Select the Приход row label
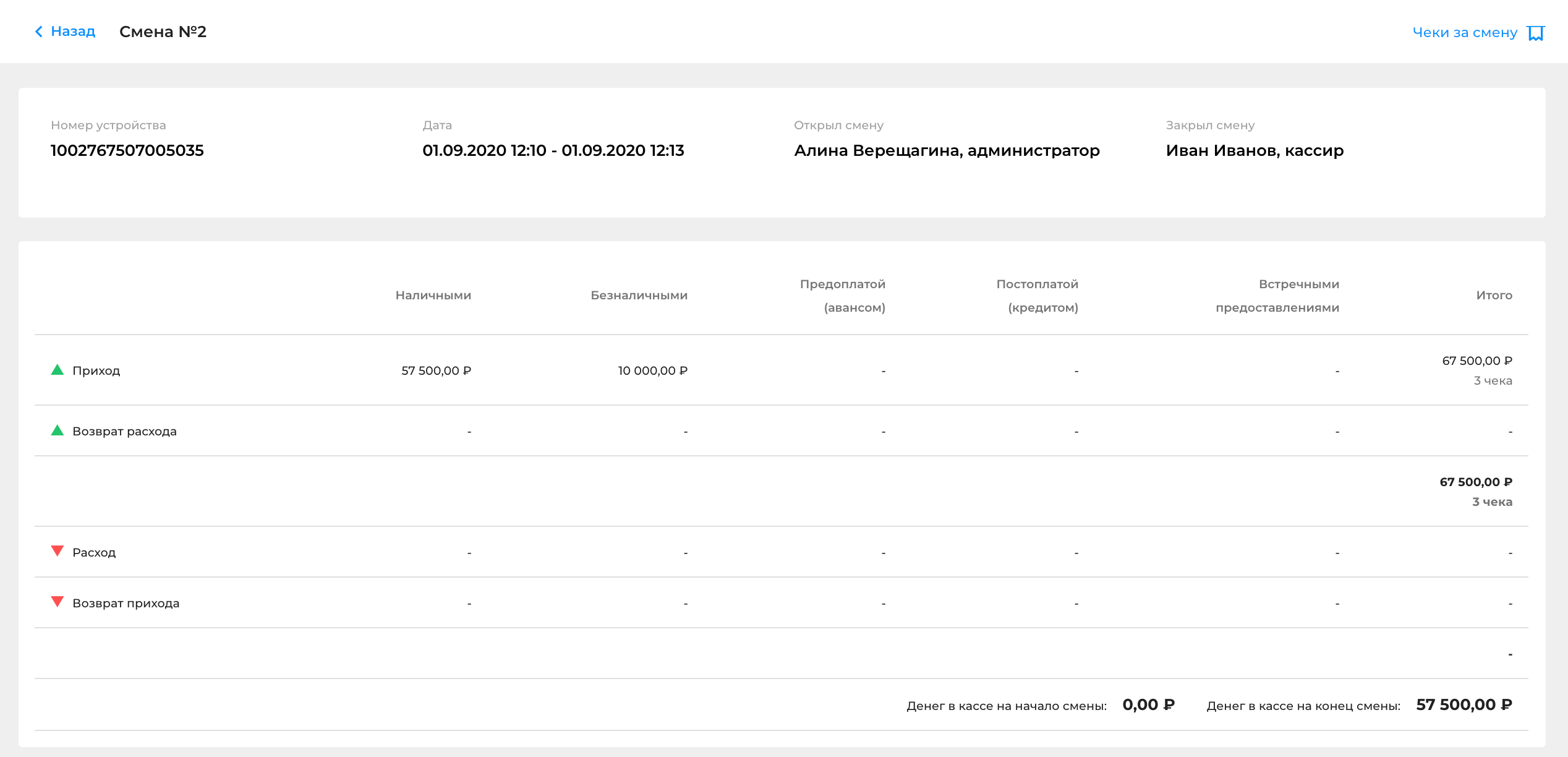1568x757 pixels. click(x=96, y=370)
